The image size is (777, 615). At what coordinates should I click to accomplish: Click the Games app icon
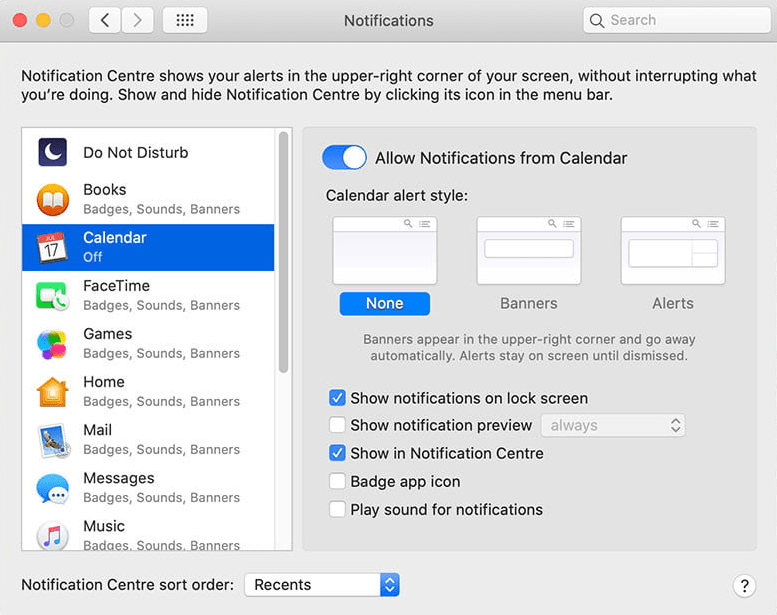[52, 344]
